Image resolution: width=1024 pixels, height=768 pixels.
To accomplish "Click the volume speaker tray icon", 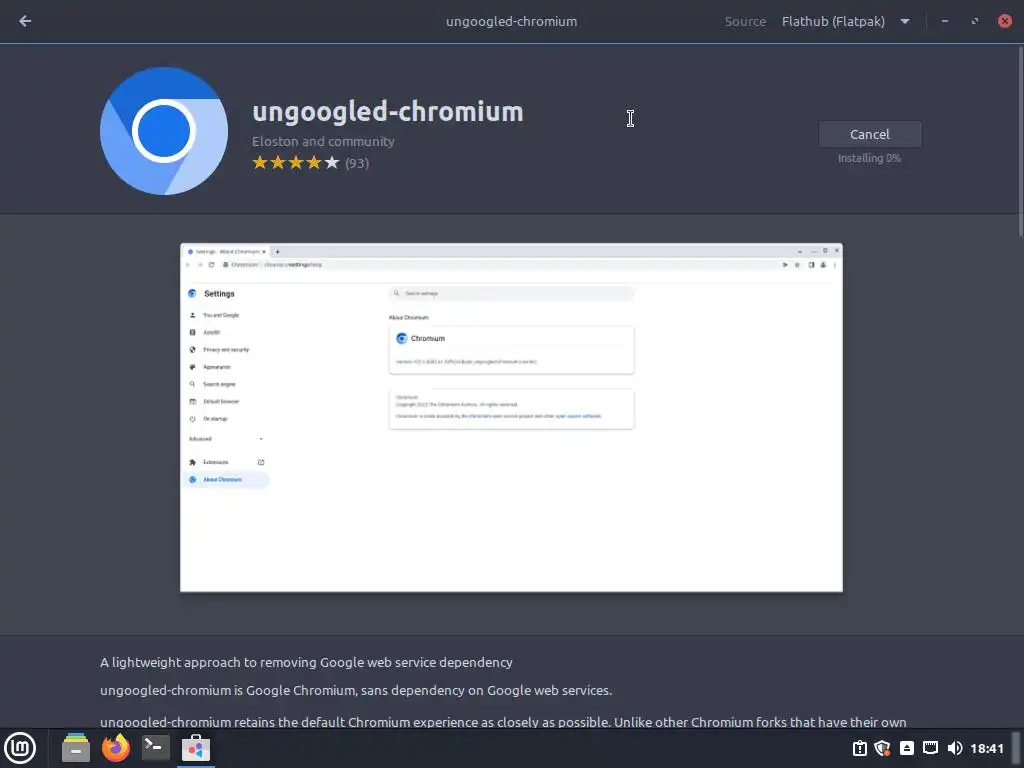I will 954,748.
